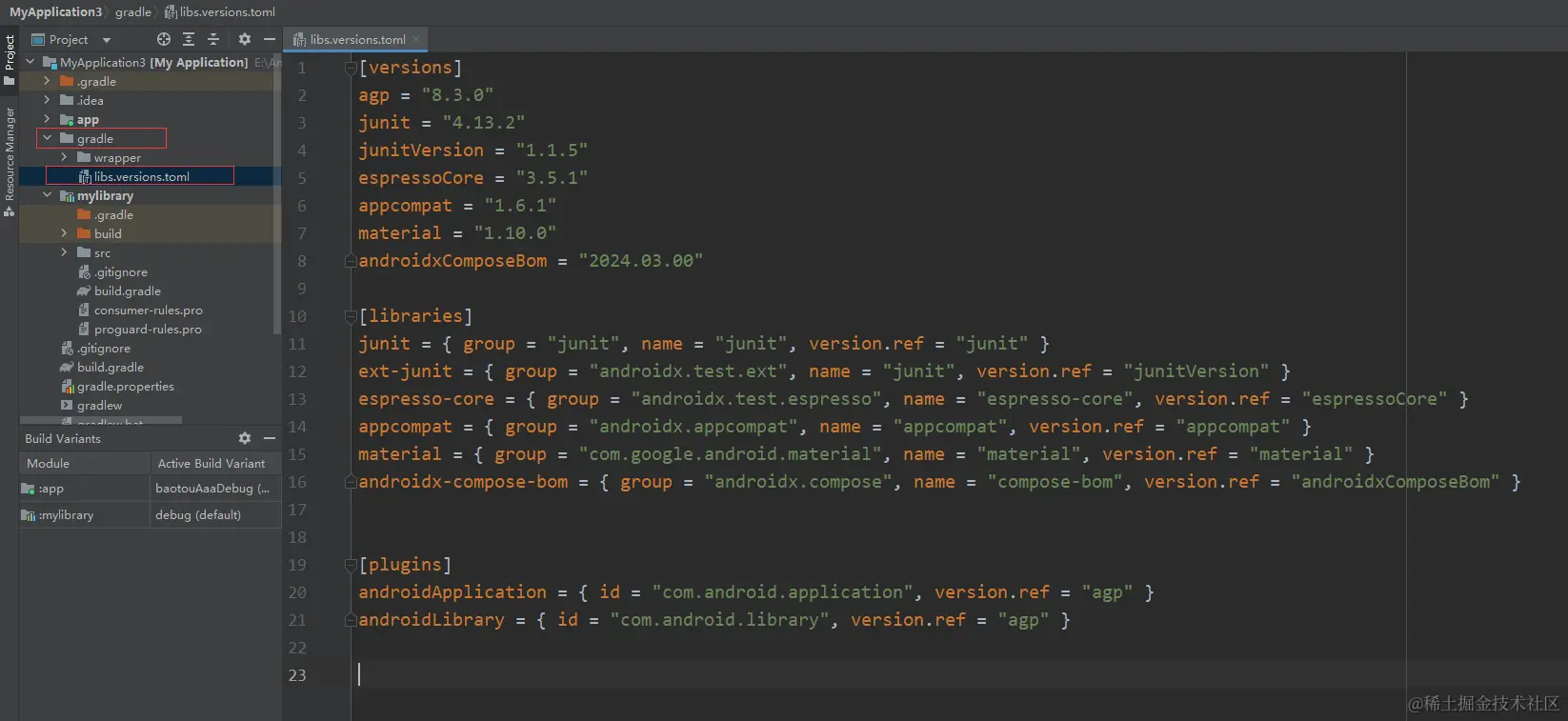Collapse the mylibrary module
1568x721 pixels.
47,195
